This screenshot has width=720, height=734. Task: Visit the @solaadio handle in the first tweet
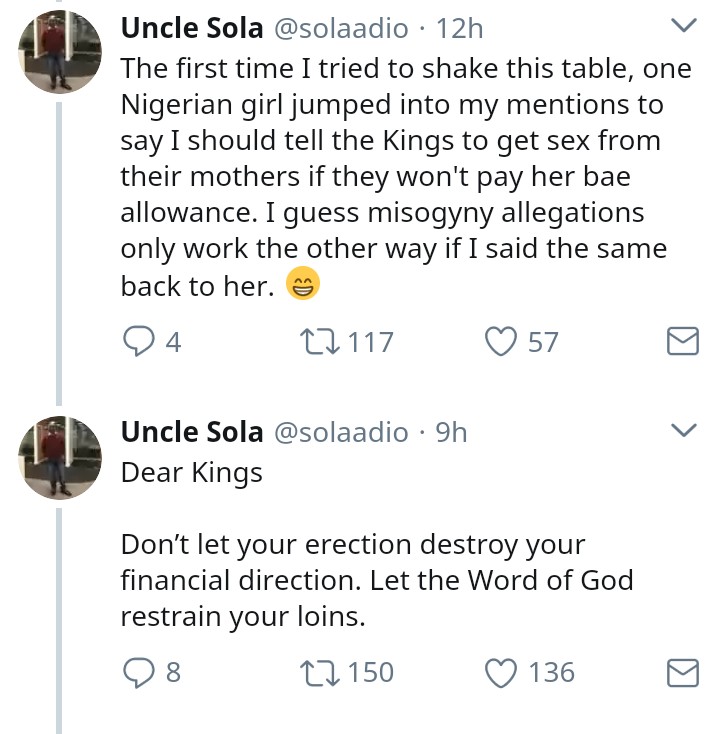click(340, 29)
